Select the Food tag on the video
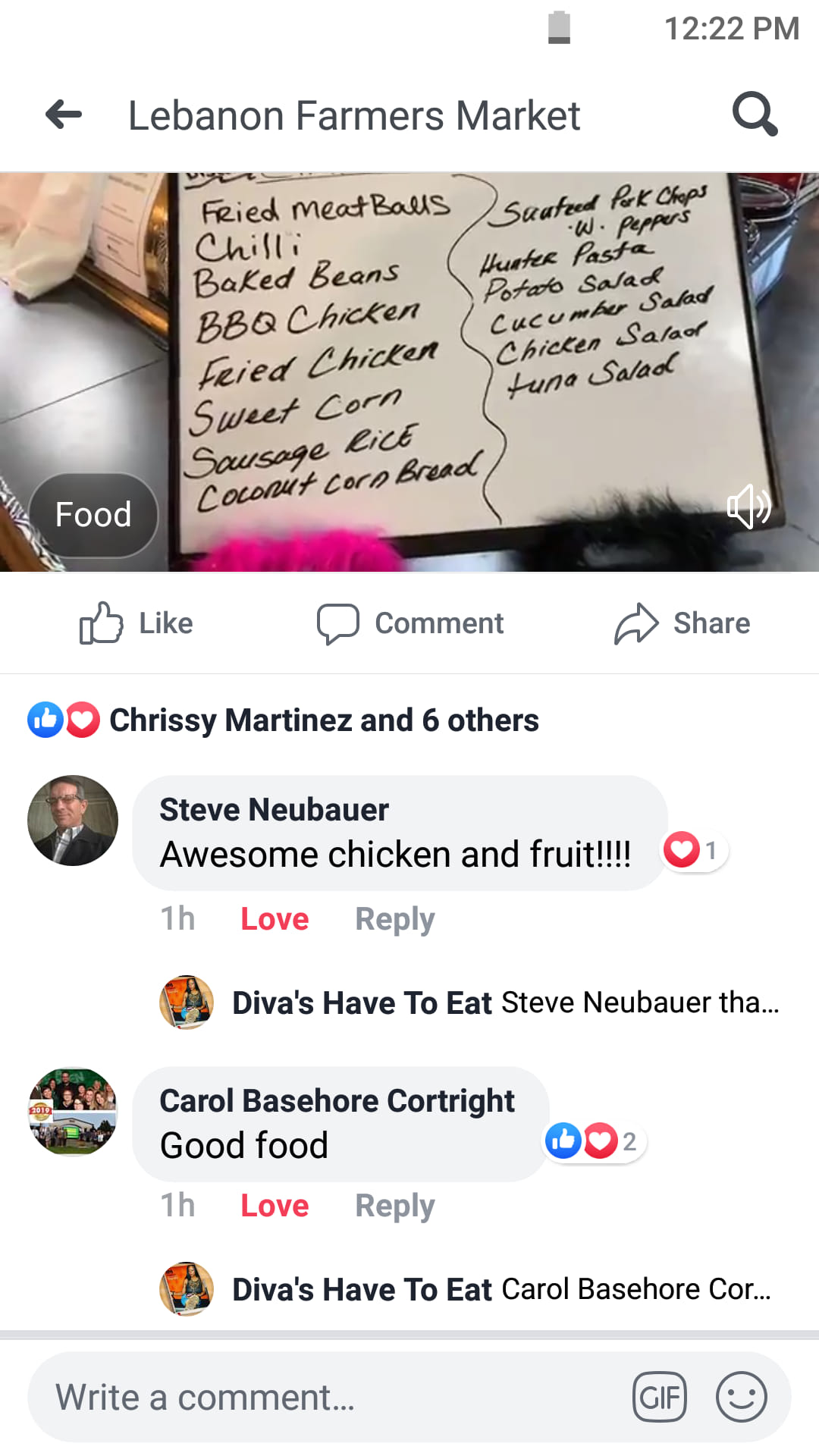Image resolution: width=819 pixels, height=1456 pixels. 93,515
